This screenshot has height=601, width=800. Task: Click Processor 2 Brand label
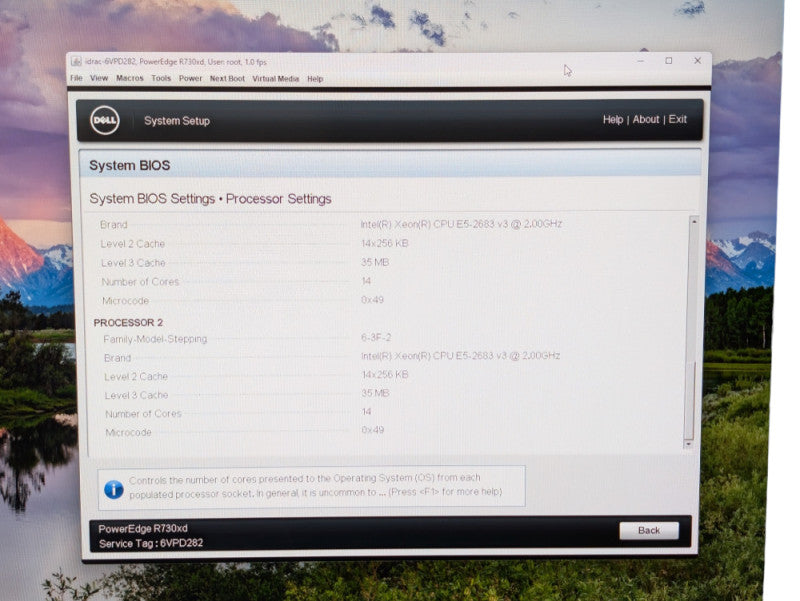point(117,358)
